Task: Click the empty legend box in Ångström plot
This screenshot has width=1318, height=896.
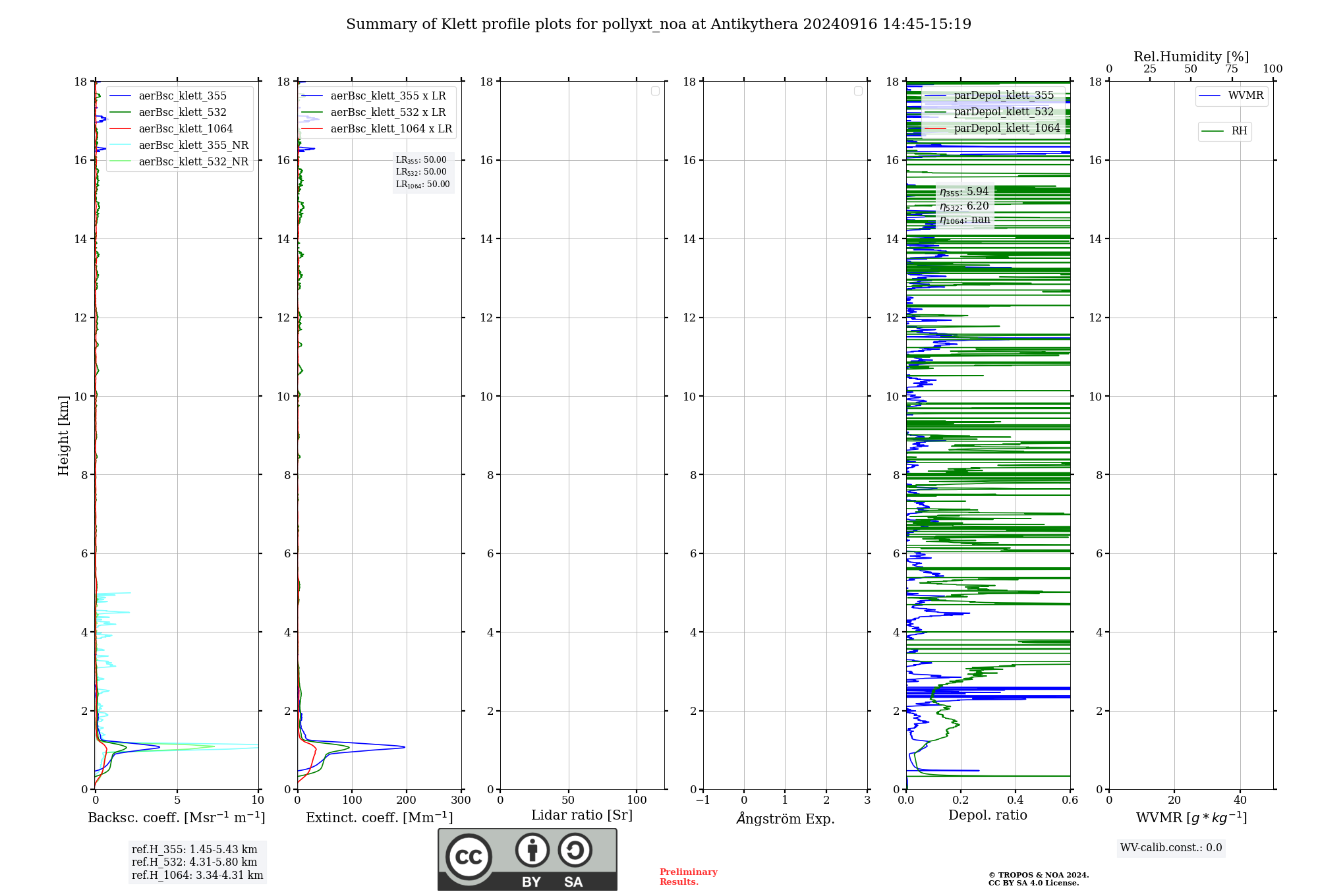Action: coord(858,91)
